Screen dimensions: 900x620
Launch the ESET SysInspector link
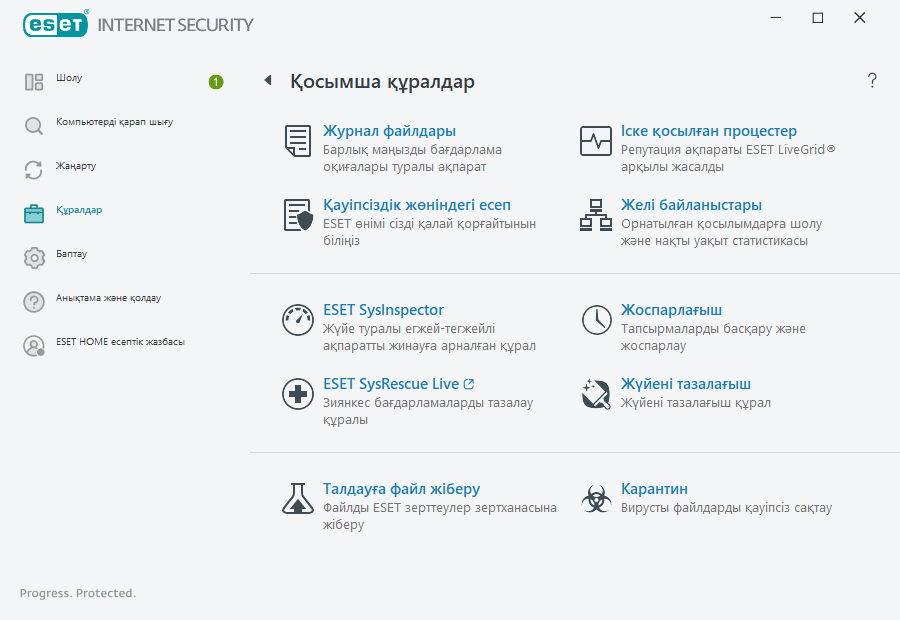[x=383, y=310]
